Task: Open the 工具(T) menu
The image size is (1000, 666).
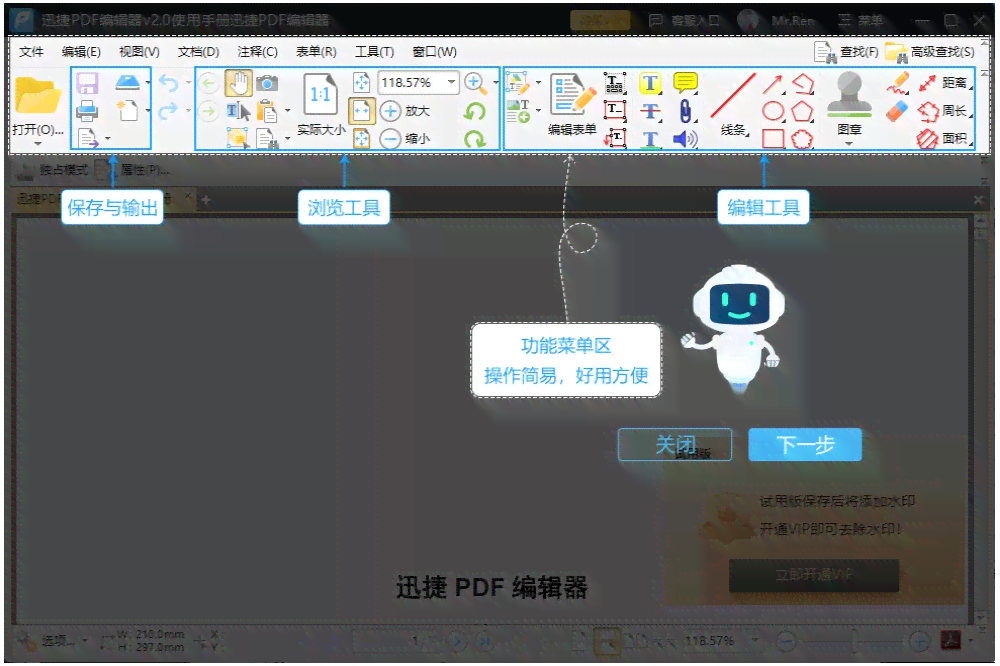Action: click(374, 52)
